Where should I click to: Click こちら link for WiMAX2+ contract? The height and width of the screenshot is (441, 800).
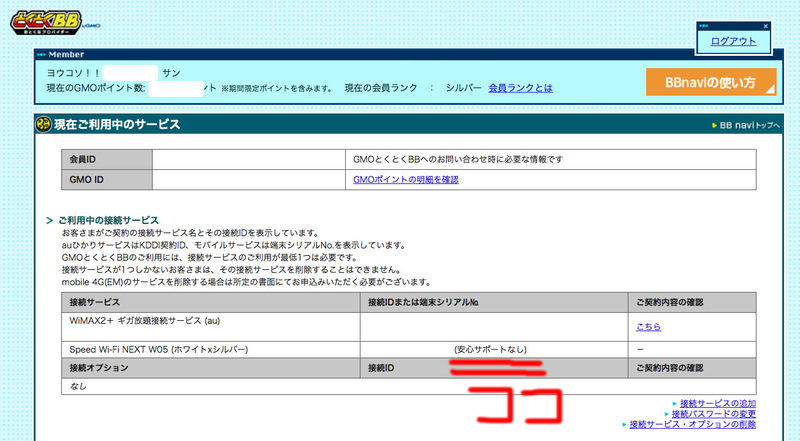coord(648,327)
